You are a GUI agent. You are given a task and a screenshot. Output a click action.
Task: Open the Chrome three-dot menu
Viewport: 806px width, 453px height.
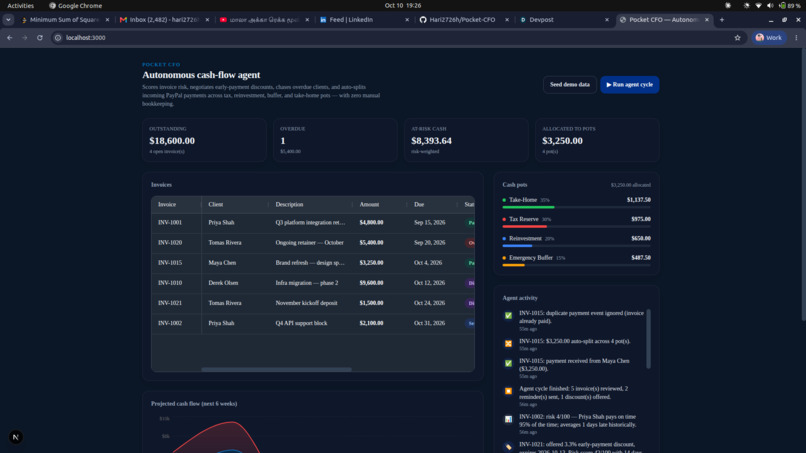coord(796,38)
